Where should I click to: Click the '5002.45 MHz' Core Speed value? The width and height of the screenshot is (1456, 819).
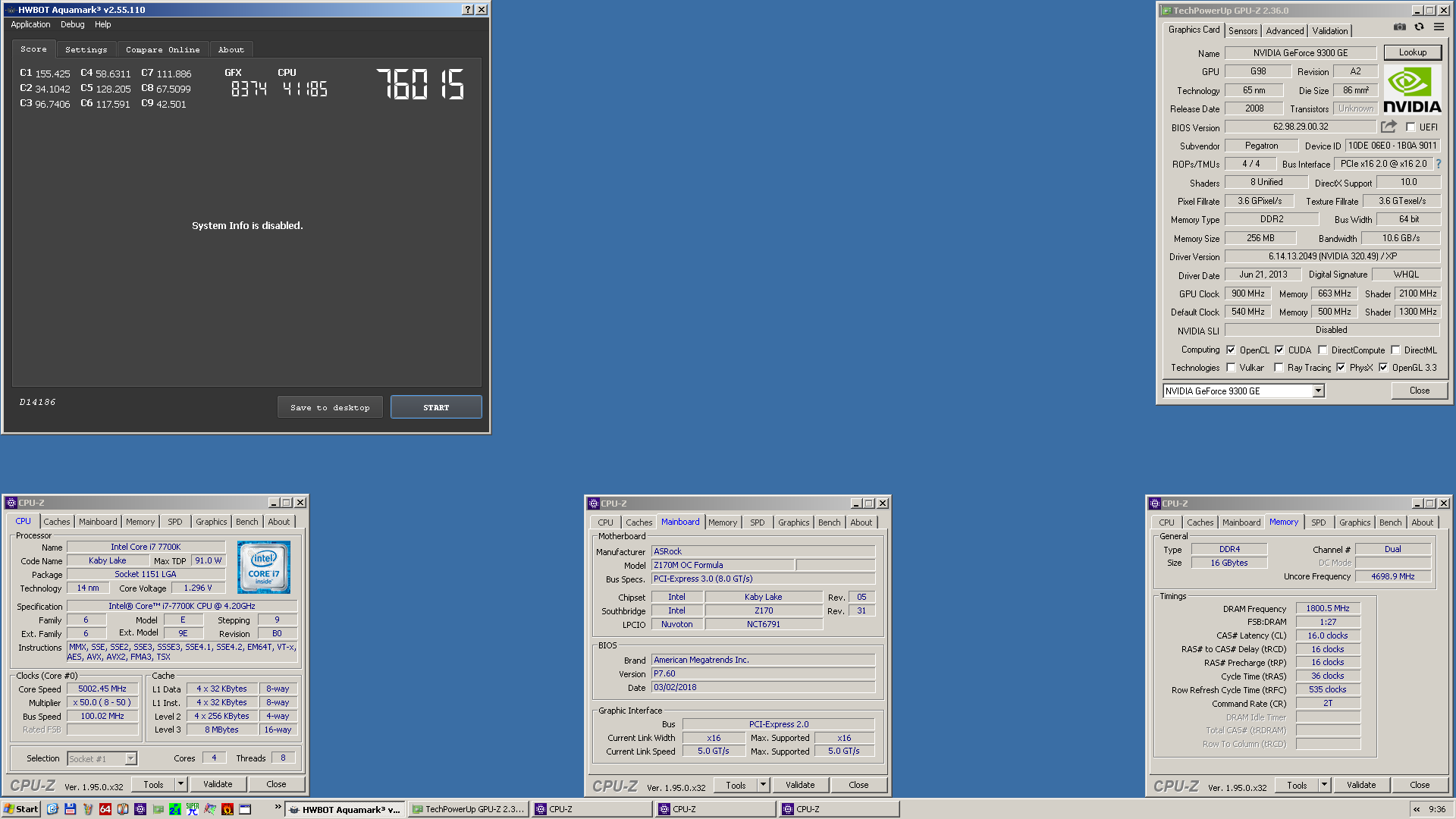click(102, 689)
